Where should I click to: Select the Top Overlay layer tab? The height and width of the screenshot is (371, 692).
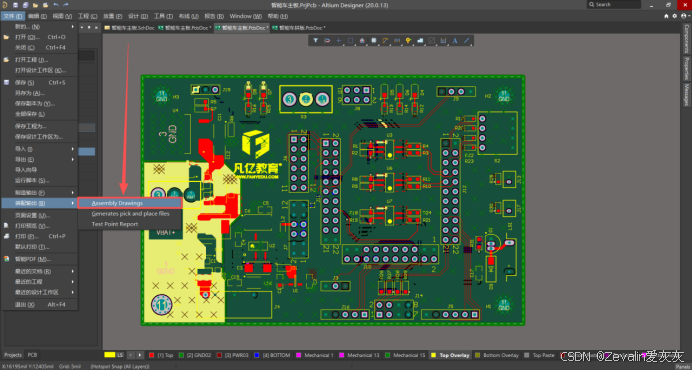(450, 355)
